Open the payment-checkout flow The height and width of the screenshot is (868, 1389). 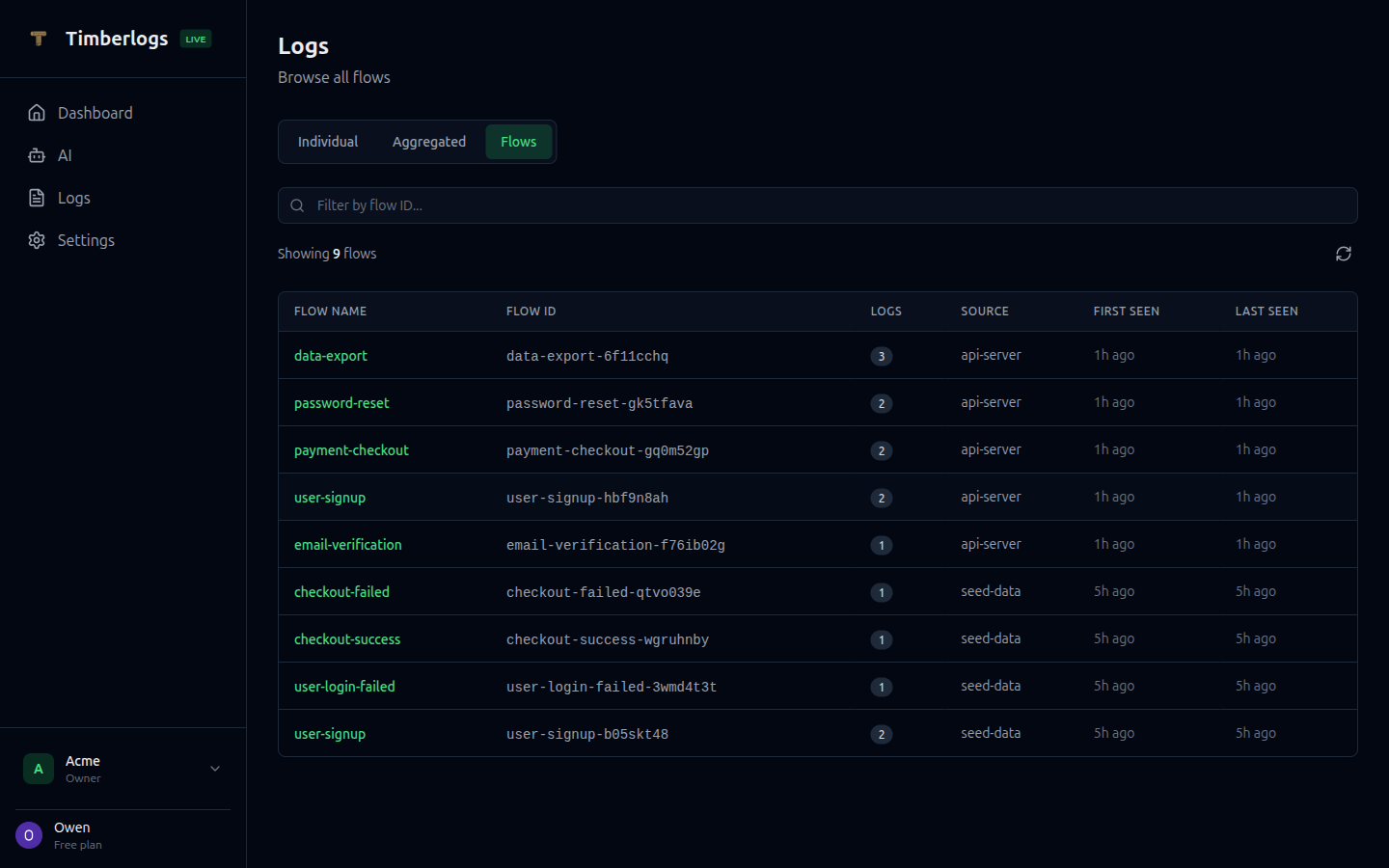[351, 449]
